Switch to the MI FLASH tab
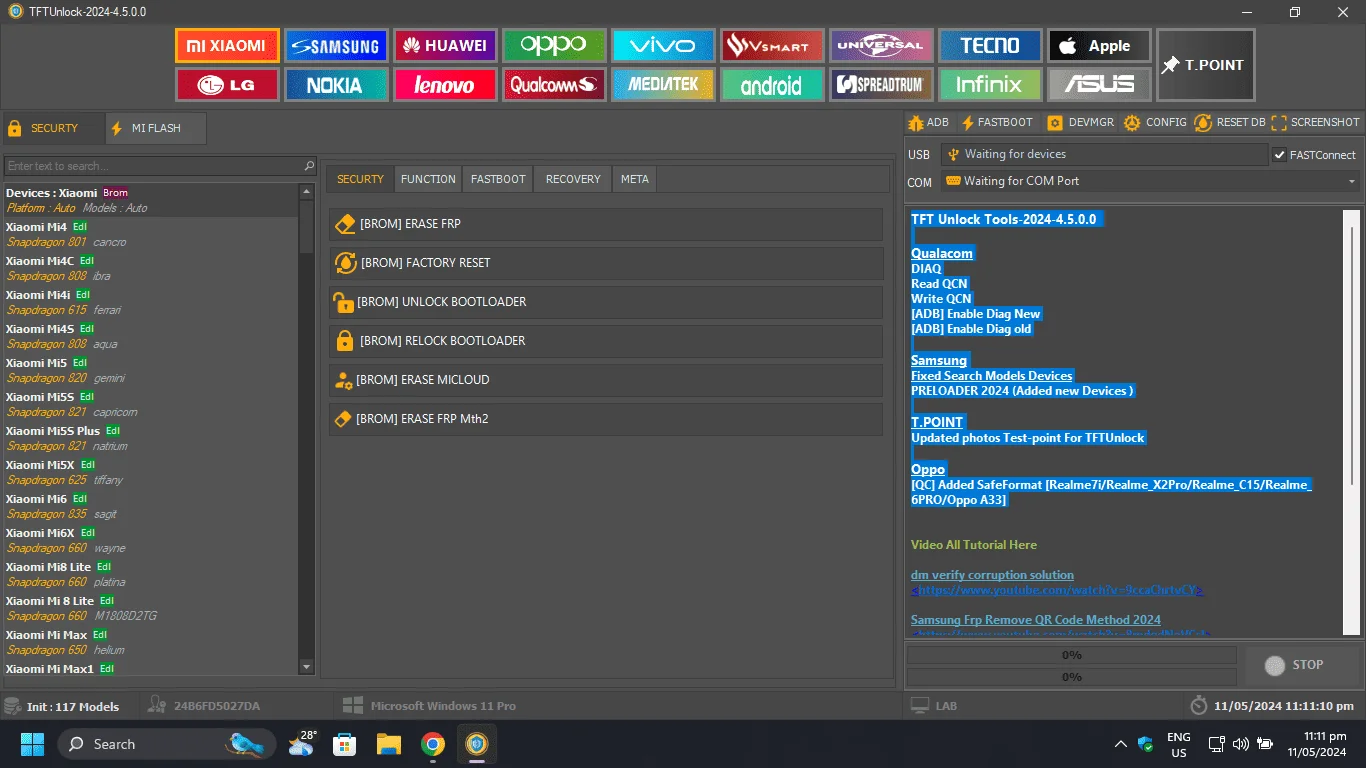Screen dimensions: 1366x768 tap(156, 128)
